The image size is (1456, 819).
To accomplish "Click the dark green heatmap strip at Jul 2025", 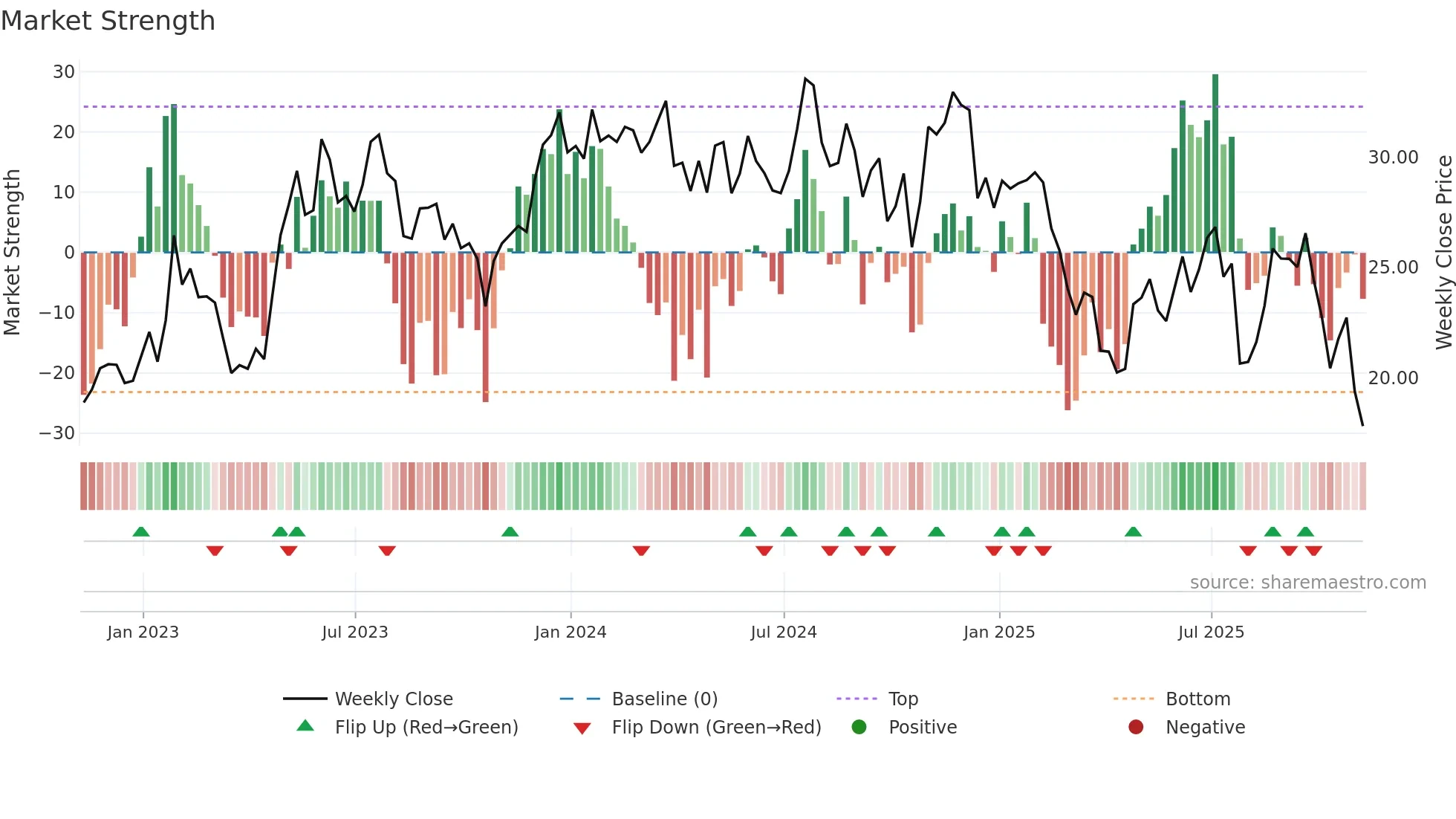I will pos(1215,485).
